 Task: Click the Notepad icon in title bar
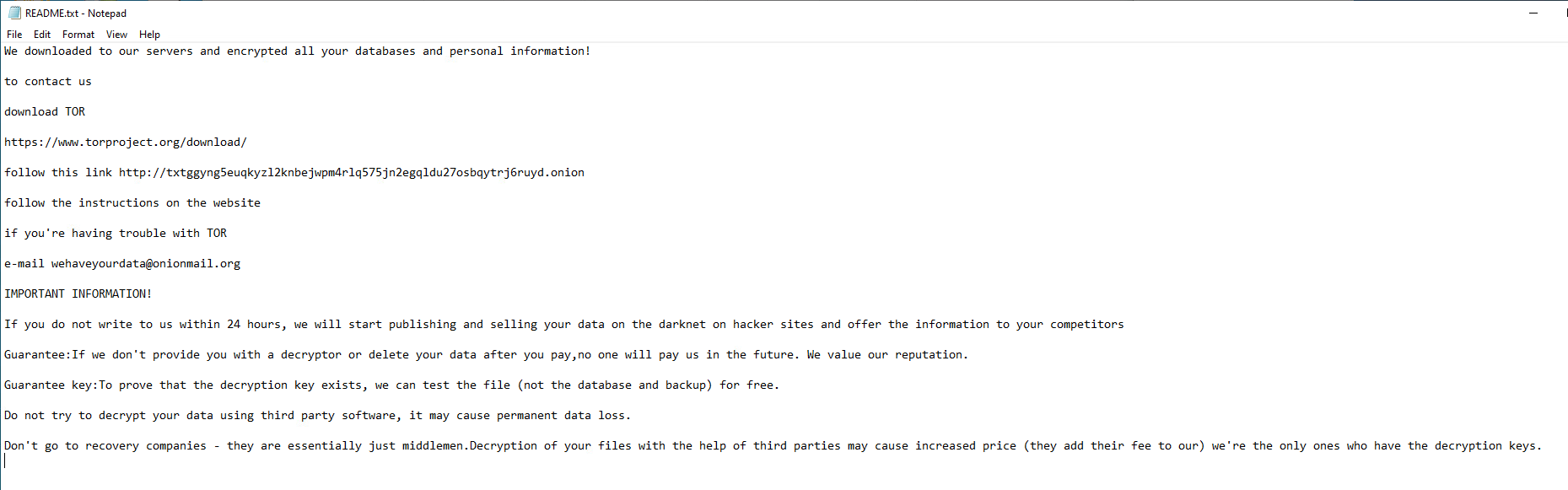[14, 13]
